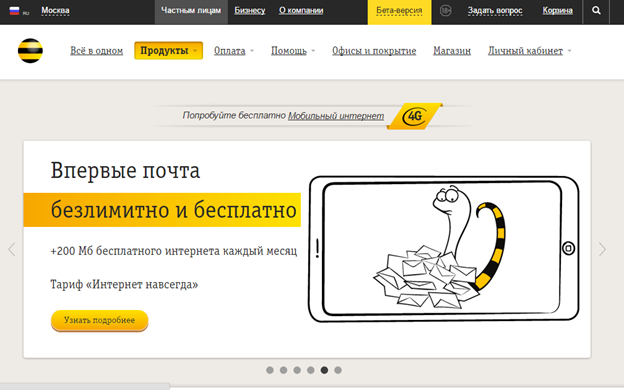Open search with the magnifier icon
This screenshot has height=390, width=624.
[596, 10]
